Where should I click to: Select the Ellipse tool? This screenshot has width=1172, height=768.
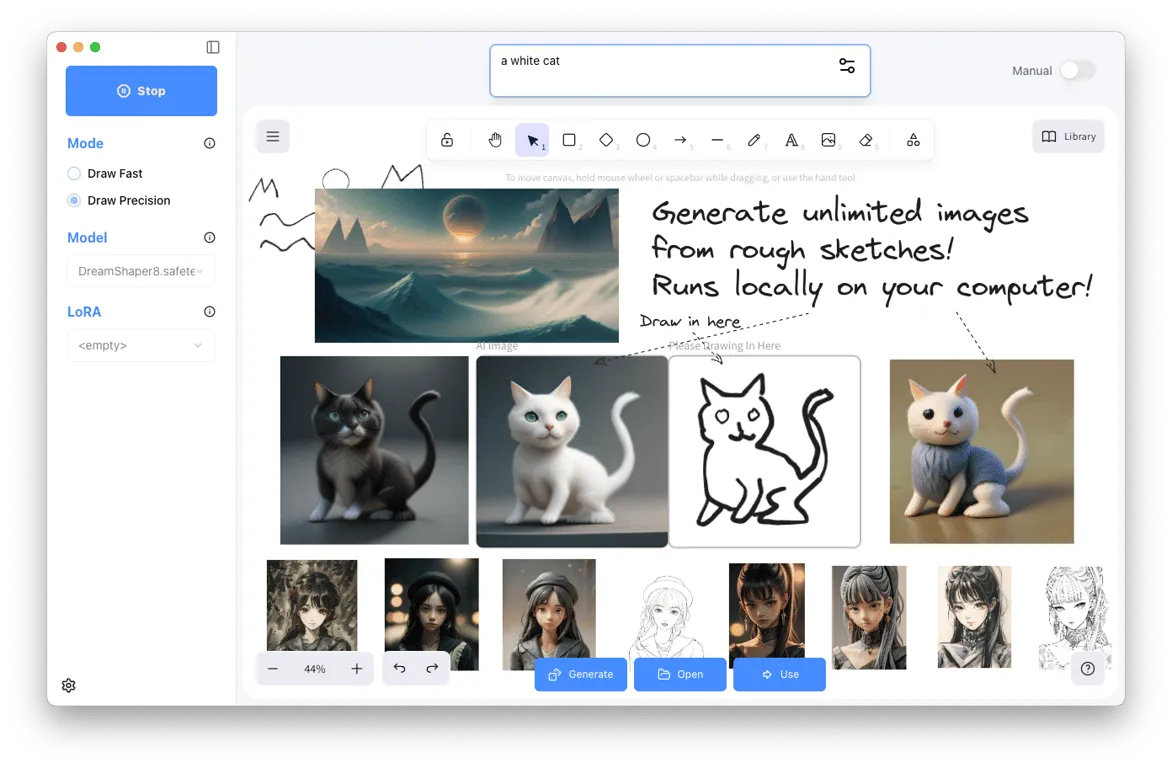[643, 139]
